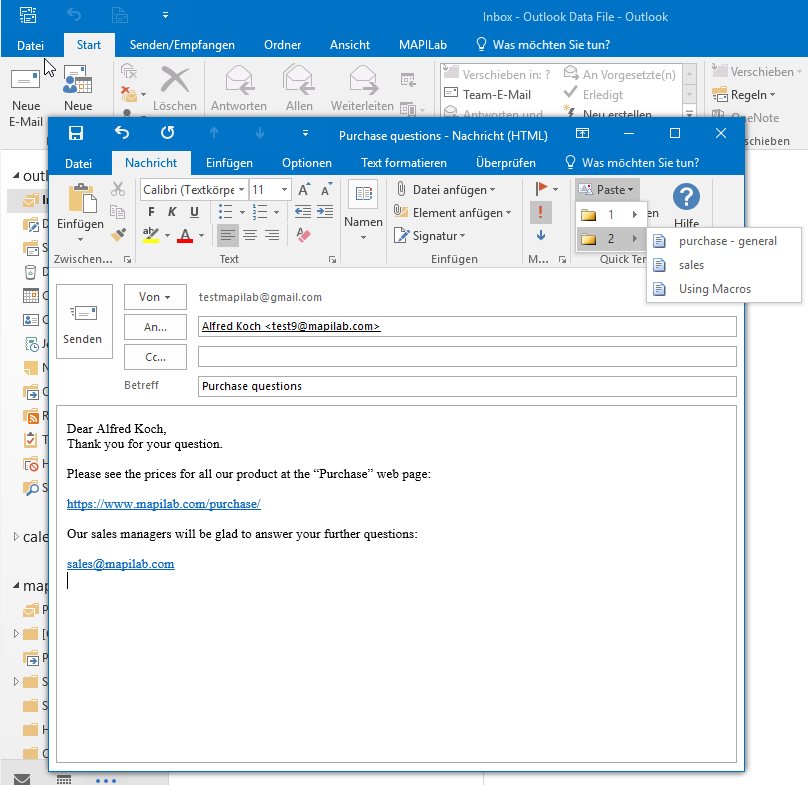Toggle underline U formatting
The width and height of the screenshot is (808, 785).
194,212
